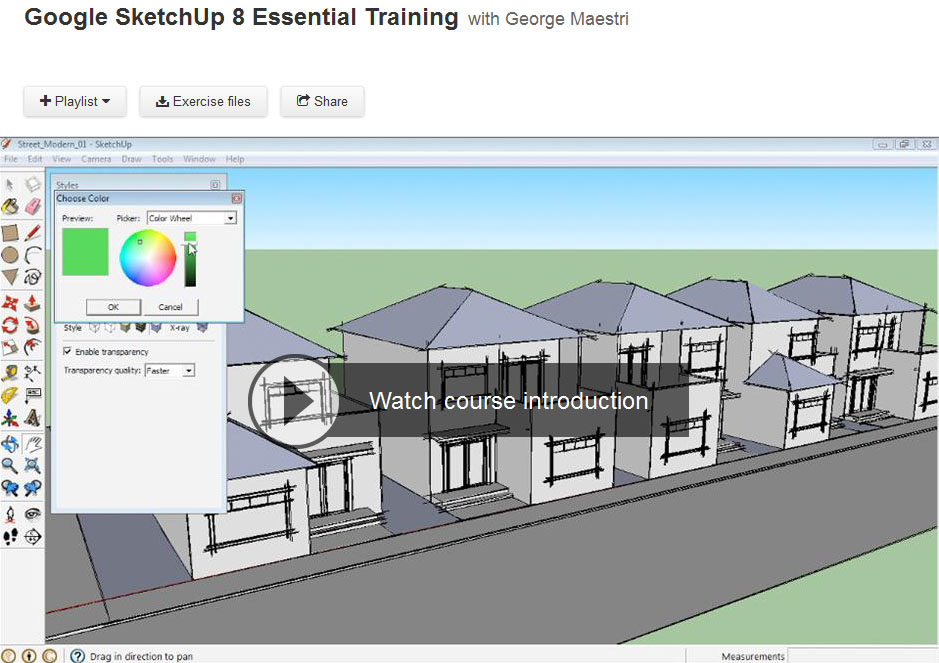939x663 pixels.
Task: Select the 3D Text tool
Action: pyautogui.click(x=32, y=417)
